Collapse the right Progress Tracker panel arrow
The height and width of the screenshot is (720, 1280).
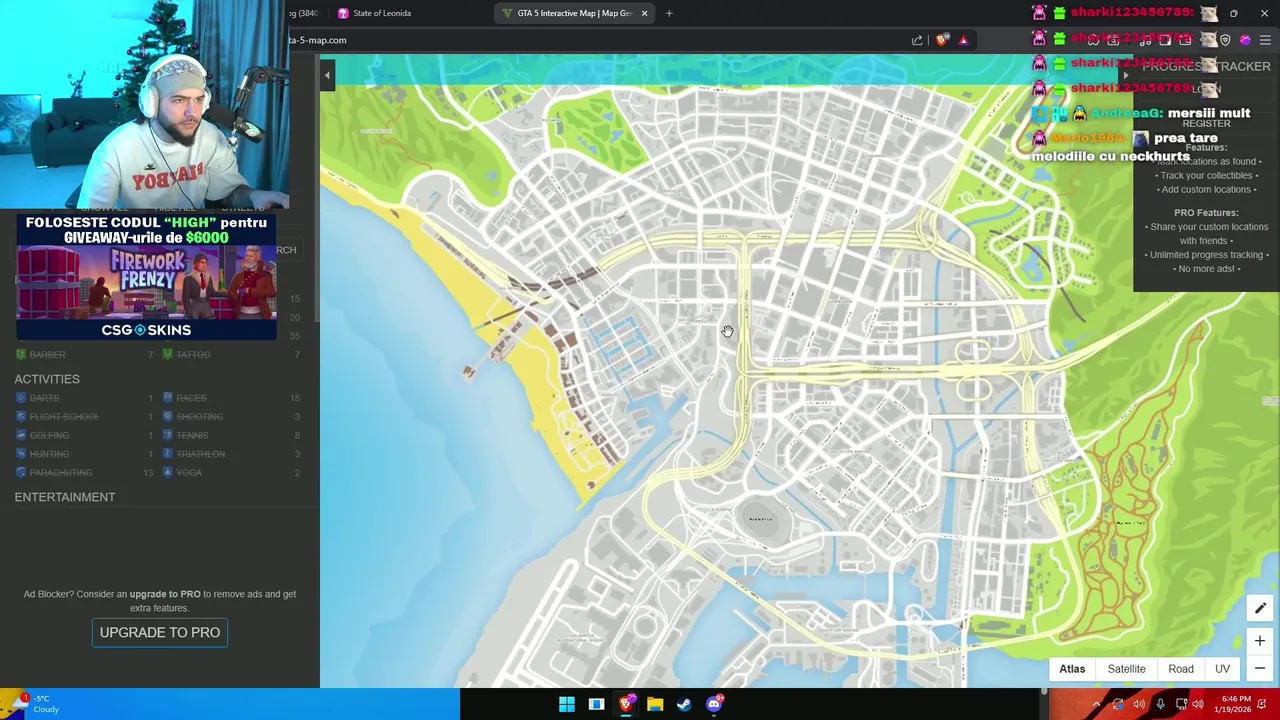point(1125,74)
